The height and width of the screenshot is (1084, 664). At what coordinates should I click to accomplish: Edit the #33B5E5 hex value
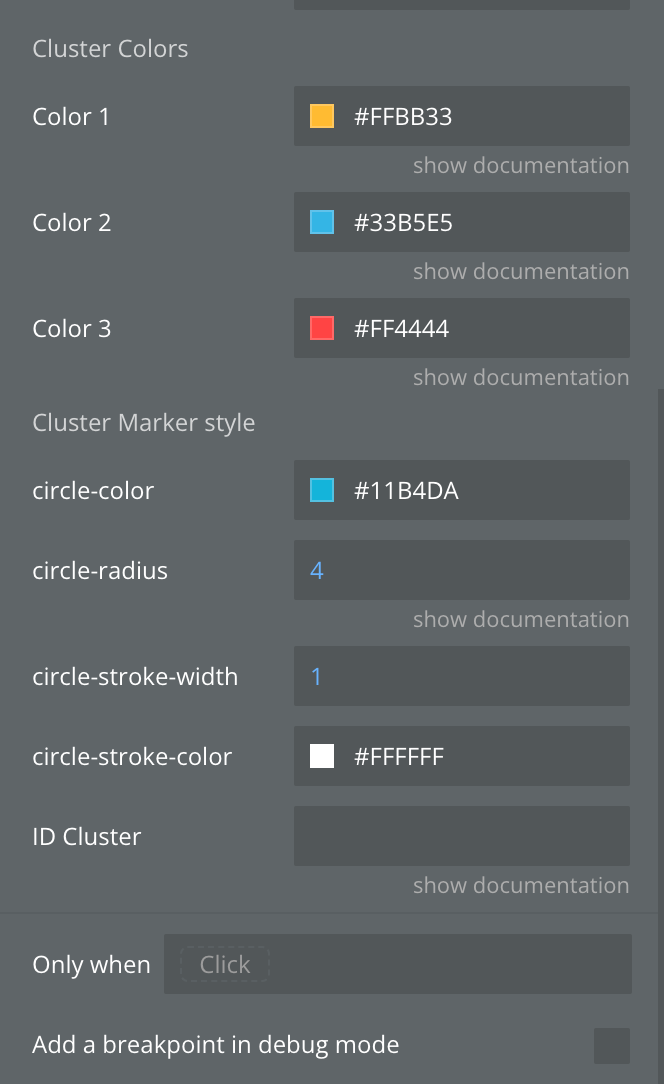pos(403,223)
